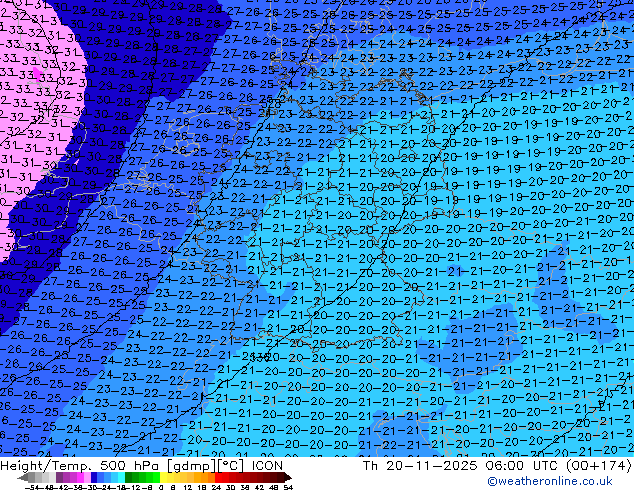Click the small magenta patch in the pink region
Screen dimensions: 634x490
pos(37,73)
